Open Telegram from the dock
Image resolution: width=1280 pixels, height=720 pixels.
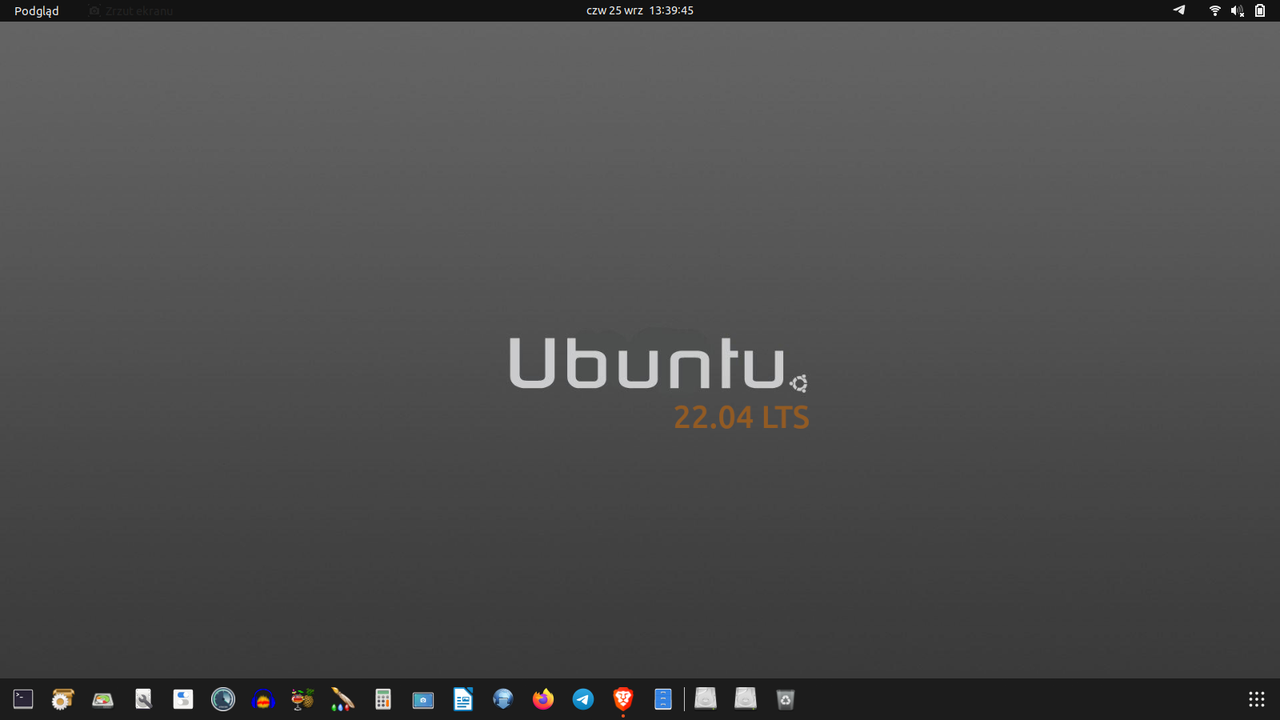[583, 700]
